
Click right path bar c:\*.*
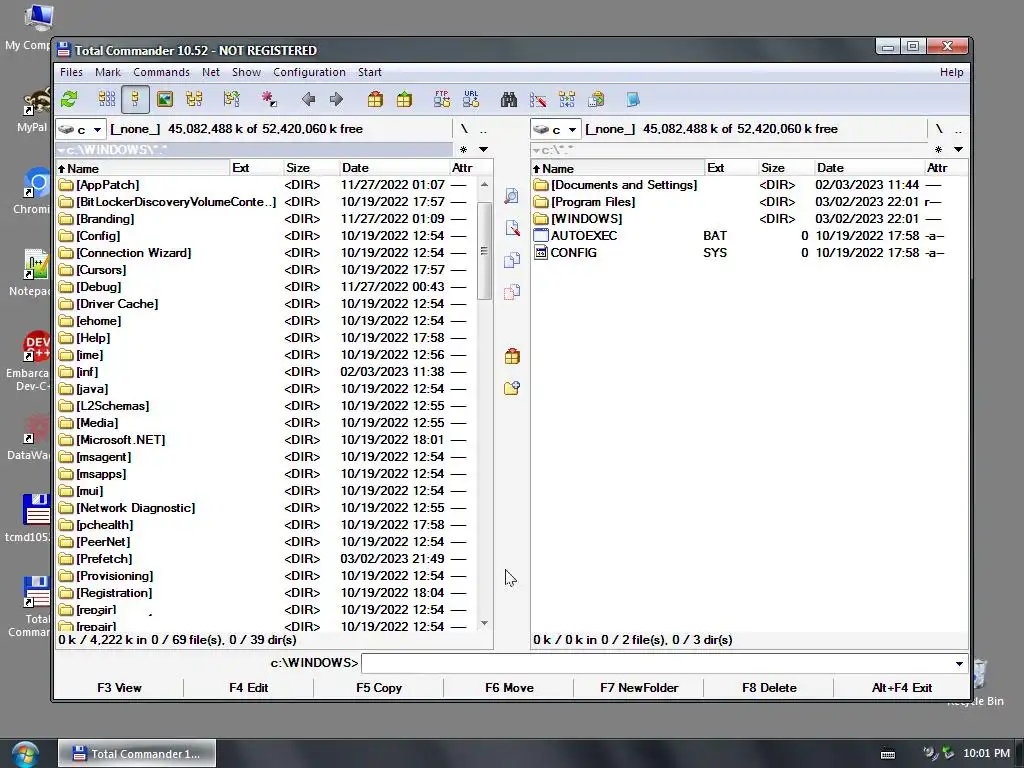pos(728,150)
